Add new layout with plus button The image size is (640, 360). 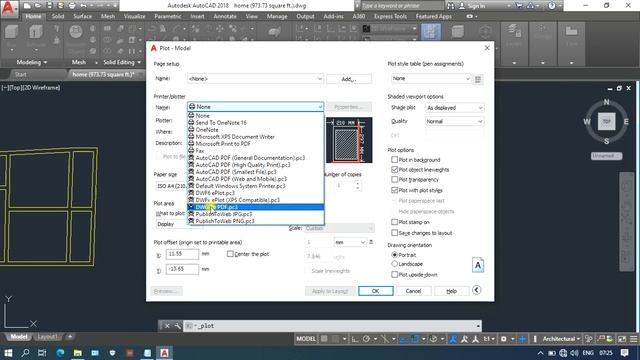point(70,337)
